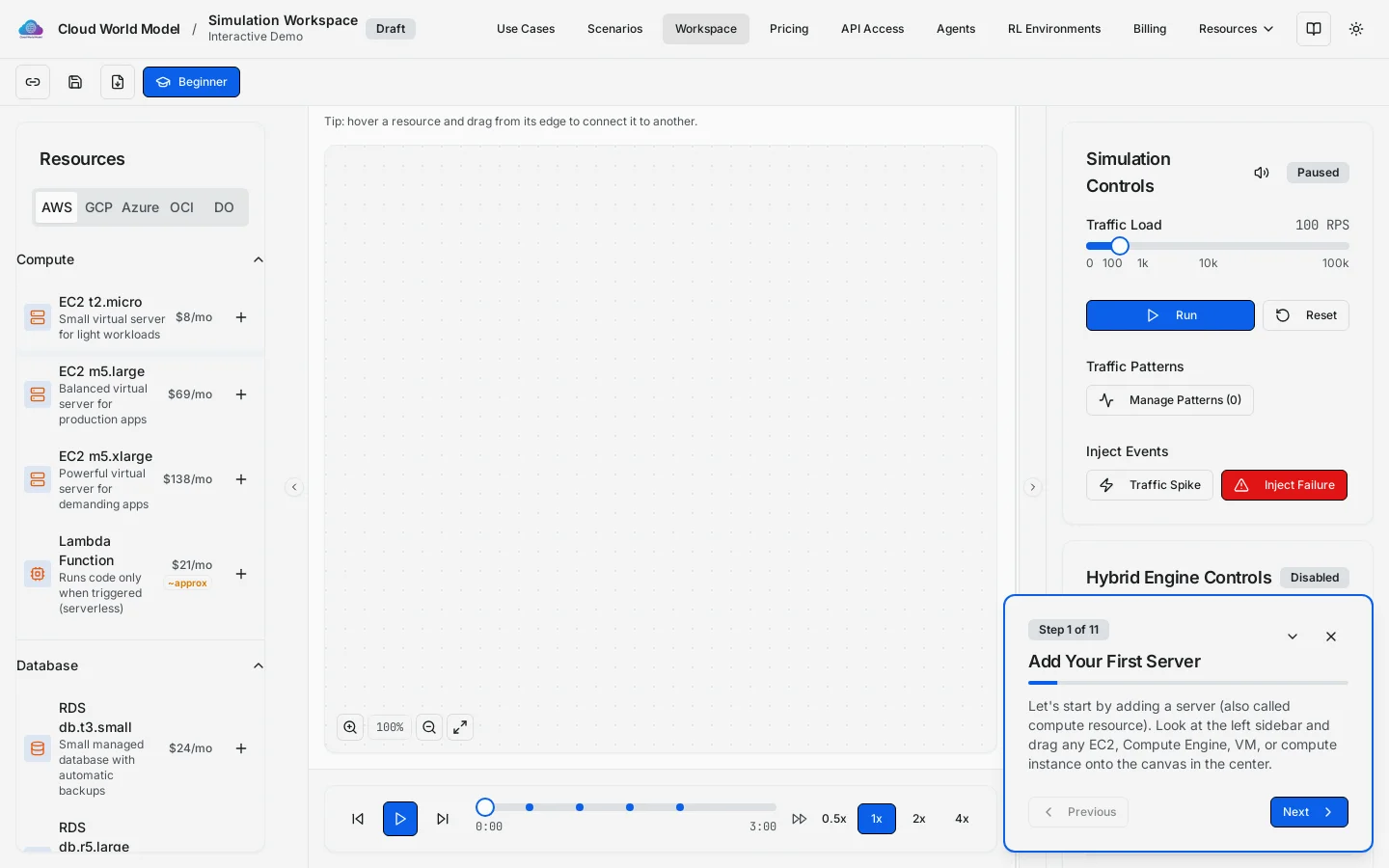Click the Traffic Load slider handle
The image size is (1389, 868).
1120,246
